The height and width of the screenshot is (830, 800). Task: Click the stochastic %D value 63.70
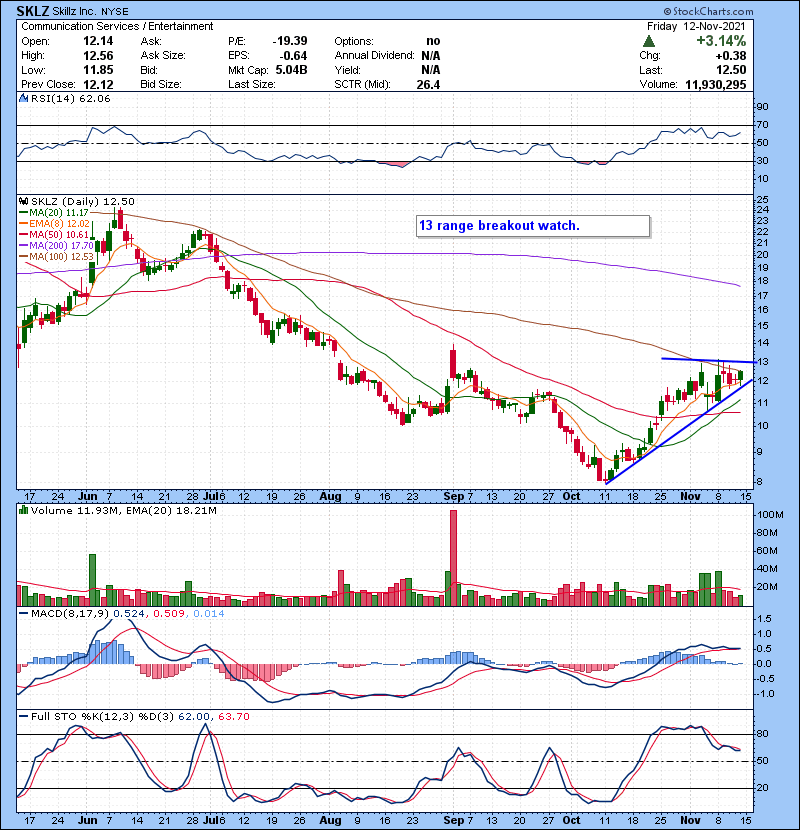(x=233, y=717)
